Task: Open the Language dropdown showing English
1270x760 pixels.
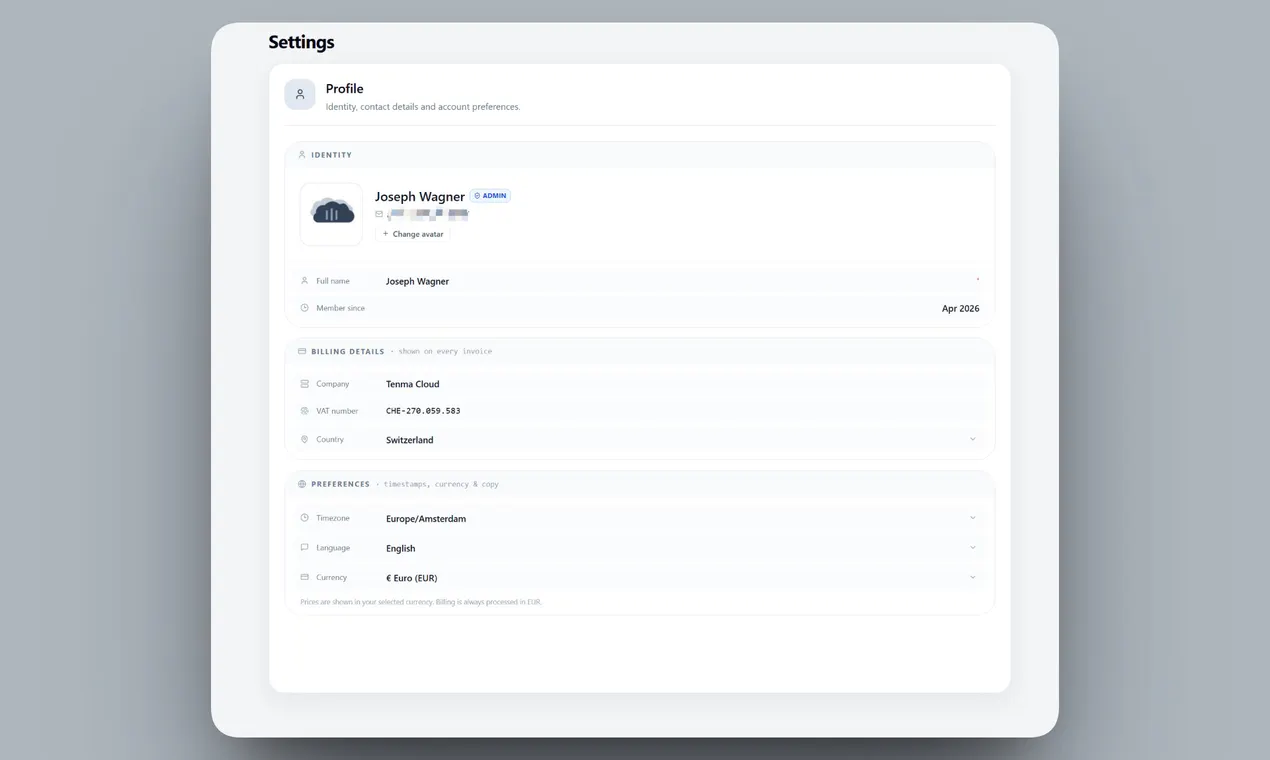Action: pos(682,548)
